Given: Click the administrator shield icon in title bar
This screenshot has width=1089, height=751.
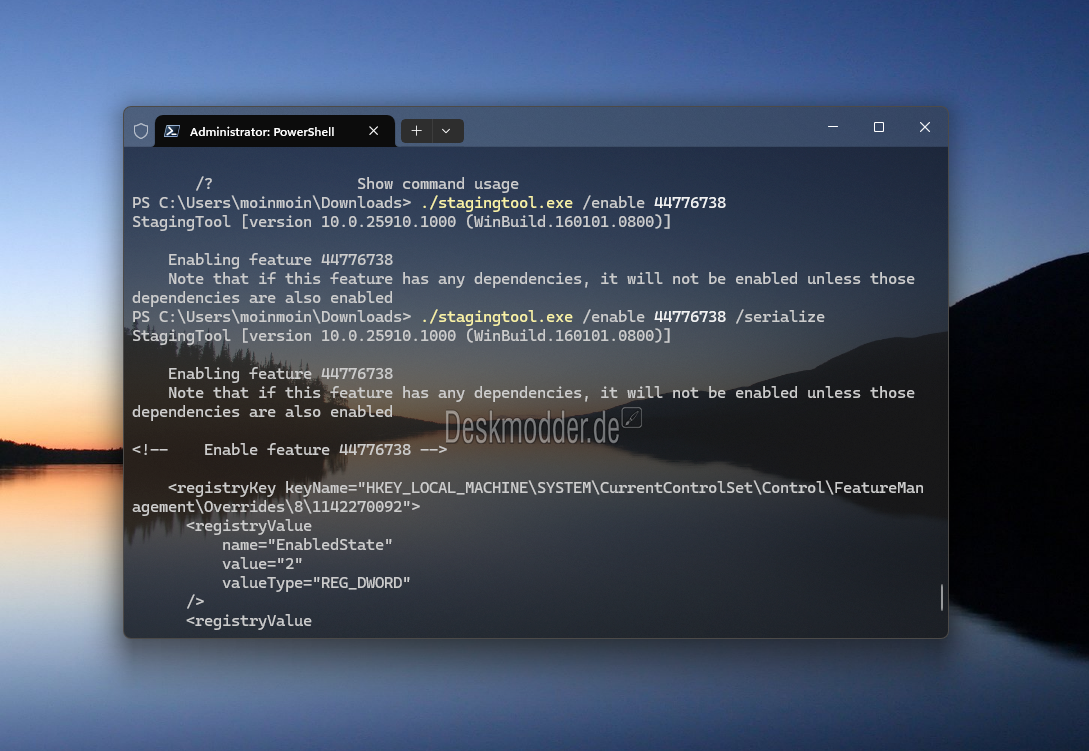Looking at the screenshot, I should [x=141, y=131].
